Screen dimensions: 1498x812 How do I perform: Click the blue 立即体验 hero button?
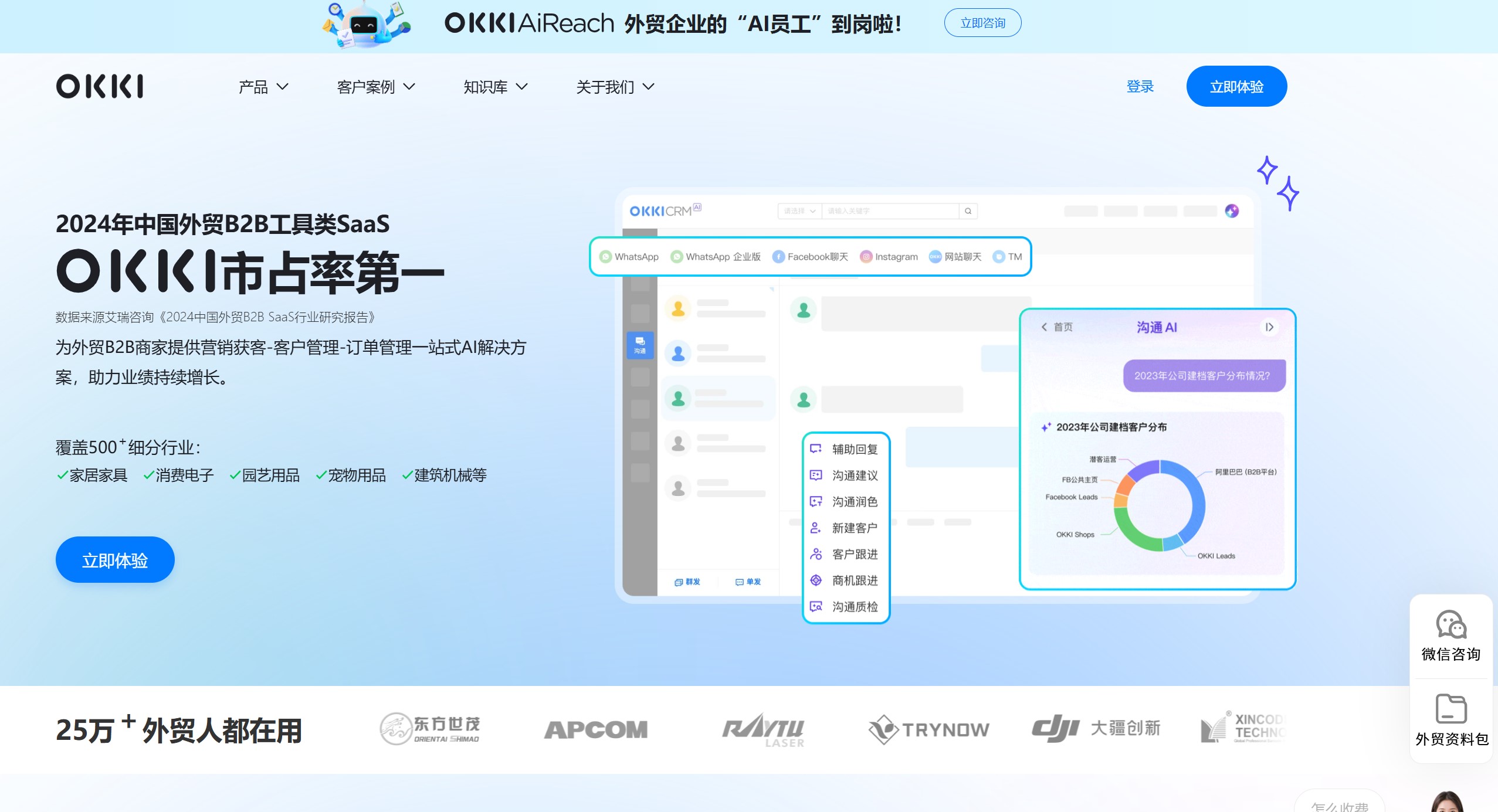click(x=114, y=559)
